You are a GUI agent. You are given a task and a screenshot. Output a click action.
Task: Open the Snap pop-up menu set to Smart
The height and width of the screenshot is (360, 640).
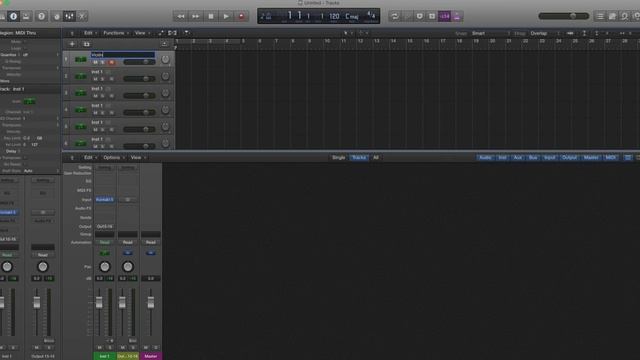490,33
